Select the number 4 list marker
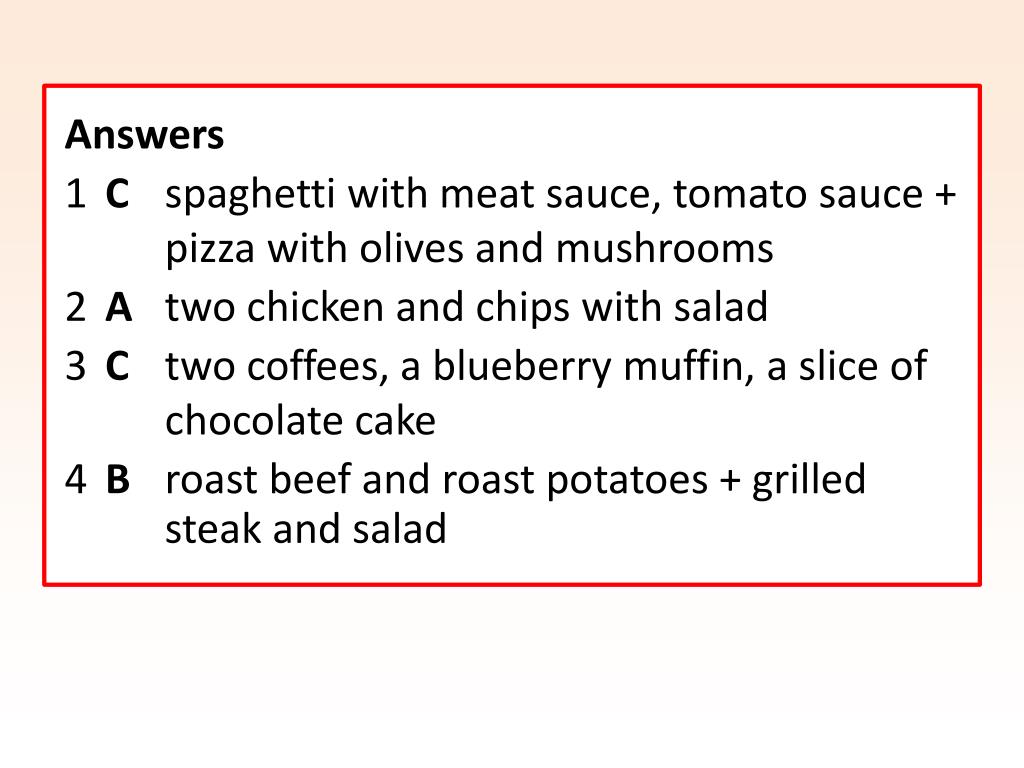The width and height of the screenshot is (1024, 768). pos(76,479)
